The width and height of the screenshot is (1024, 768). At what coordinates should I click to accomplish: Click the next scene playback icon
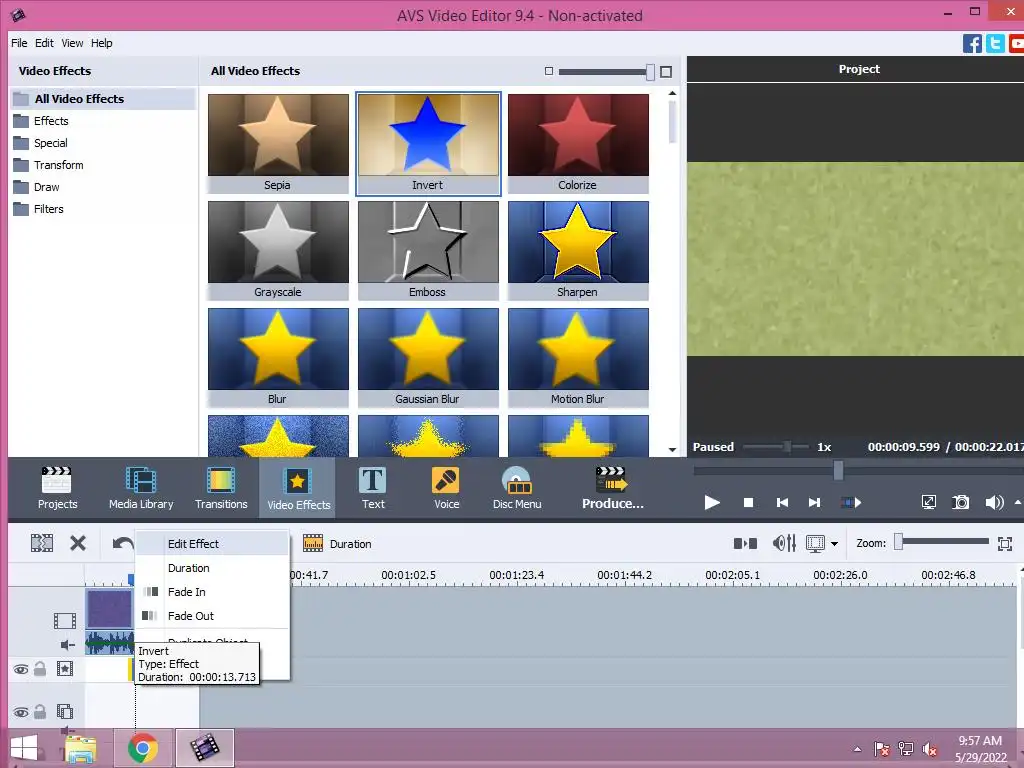coord(851,502)
